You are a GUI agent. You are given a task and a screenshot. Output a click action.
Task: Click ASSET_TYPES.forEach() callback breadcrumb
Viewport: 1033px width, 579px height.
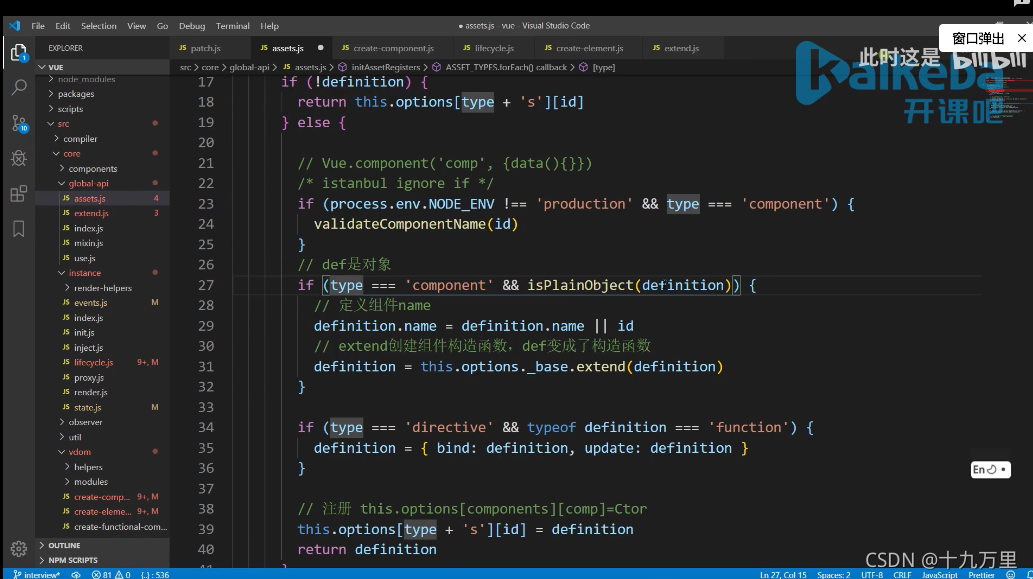[x=506, y=67]
